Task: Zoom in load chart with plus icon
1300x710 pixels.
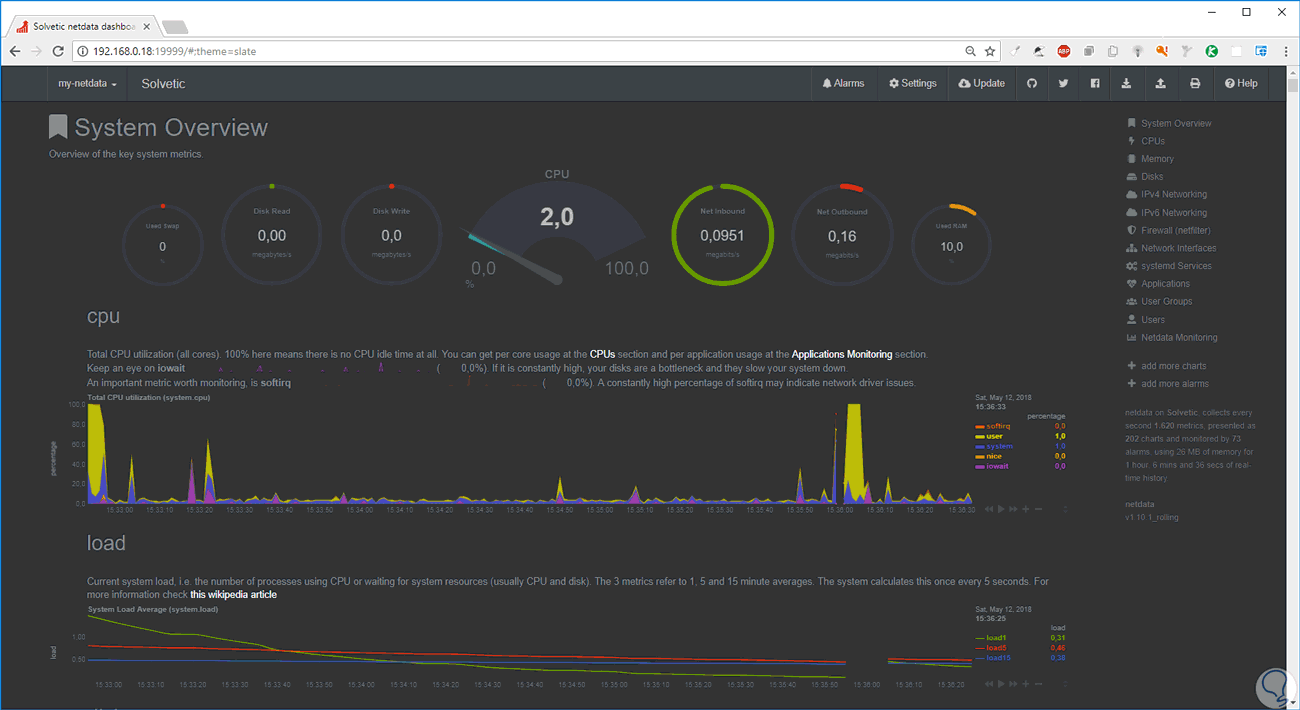Action: point(1026,684)
